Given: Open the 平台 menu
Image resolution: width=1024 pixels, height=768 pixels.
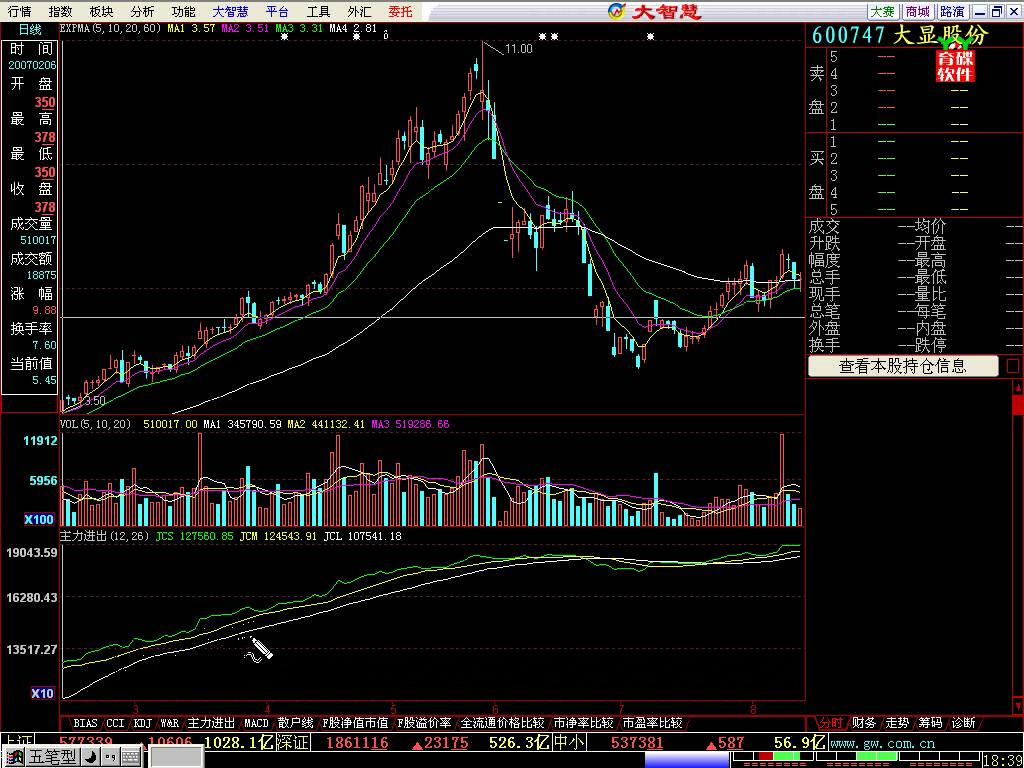Looking at the screenshot, I should tap(278, 11).
